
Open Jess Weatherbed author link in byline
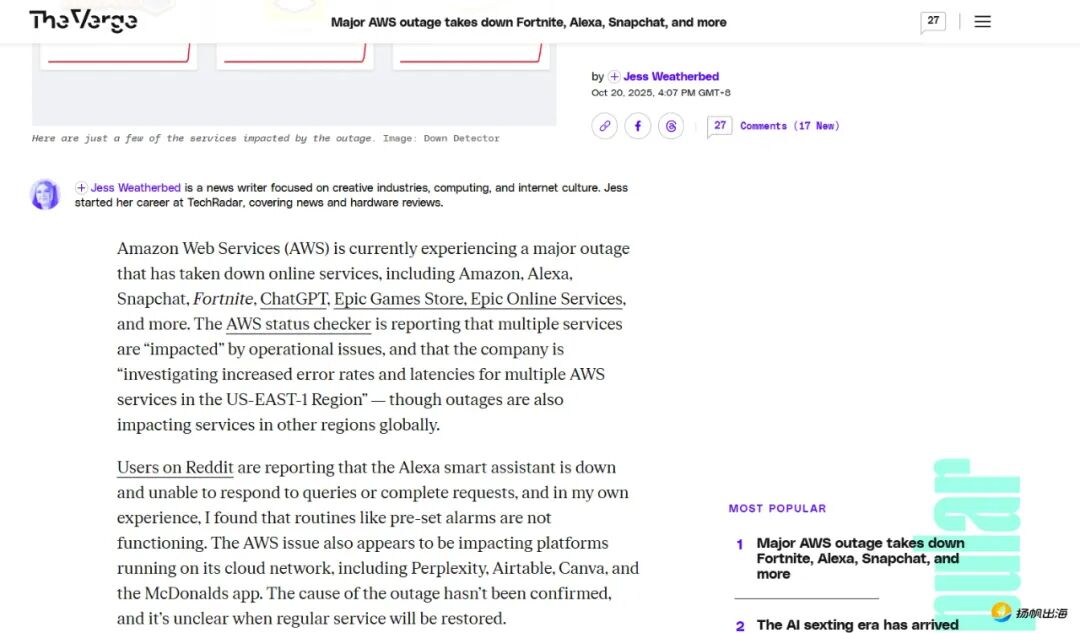point(671,76)
